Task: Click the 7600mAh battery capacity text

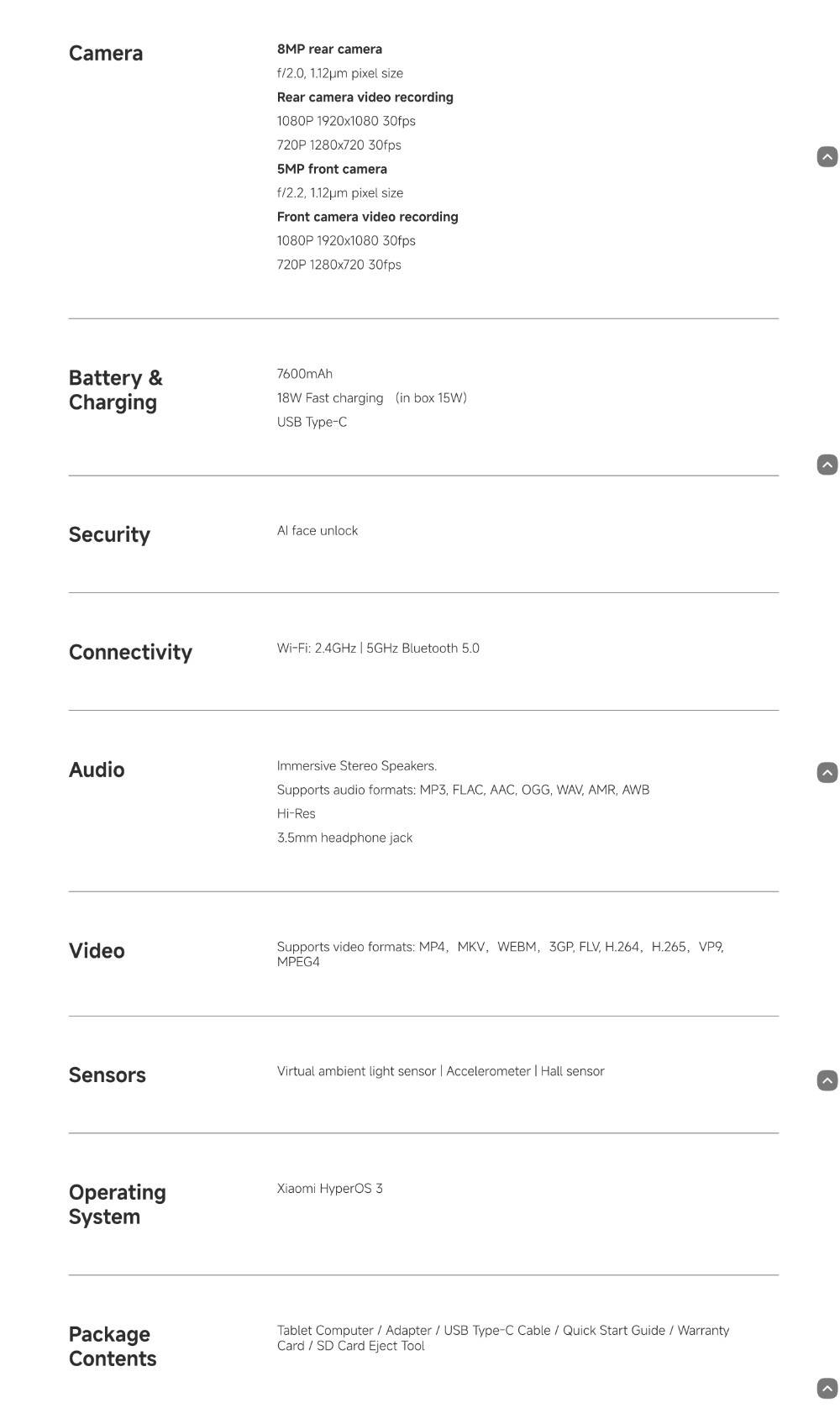Action: tap(305, 374)
